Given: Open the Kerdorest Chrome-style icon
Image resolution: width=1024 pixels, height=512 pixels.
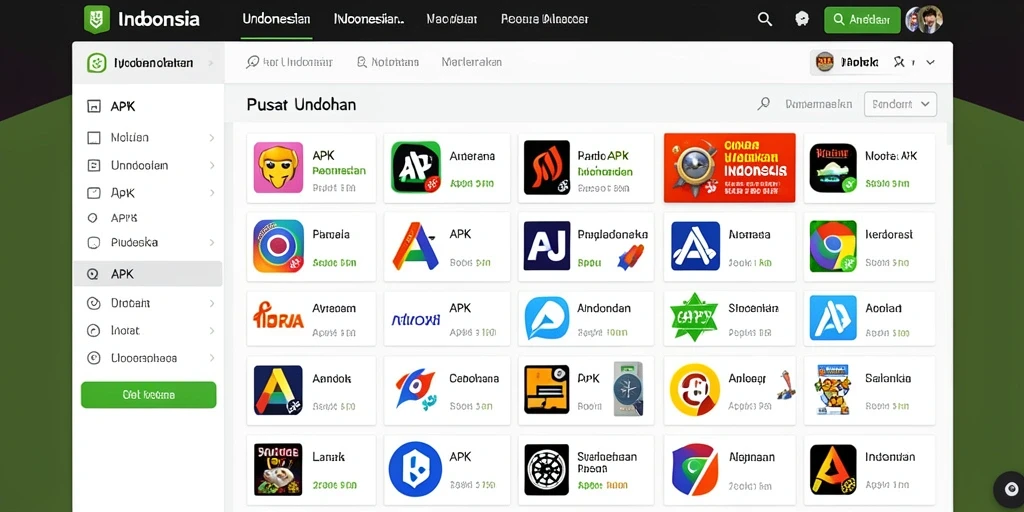Looking at the screenshot, I should pyautogui.click(x=833, y=246).
